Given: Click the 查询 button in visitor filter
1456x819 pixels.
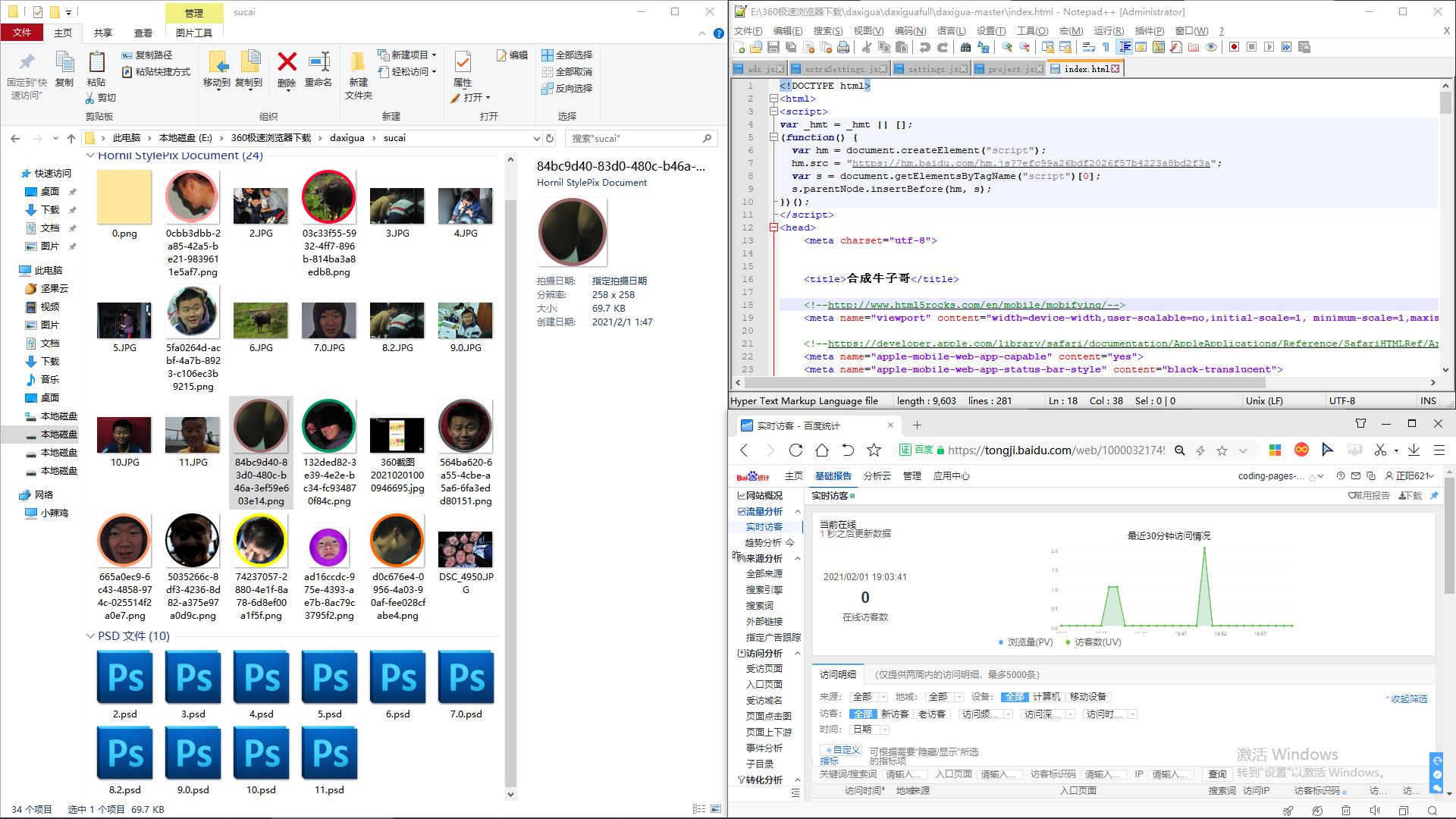Looking at the screenshot, I should click(x=1217, y=774).
